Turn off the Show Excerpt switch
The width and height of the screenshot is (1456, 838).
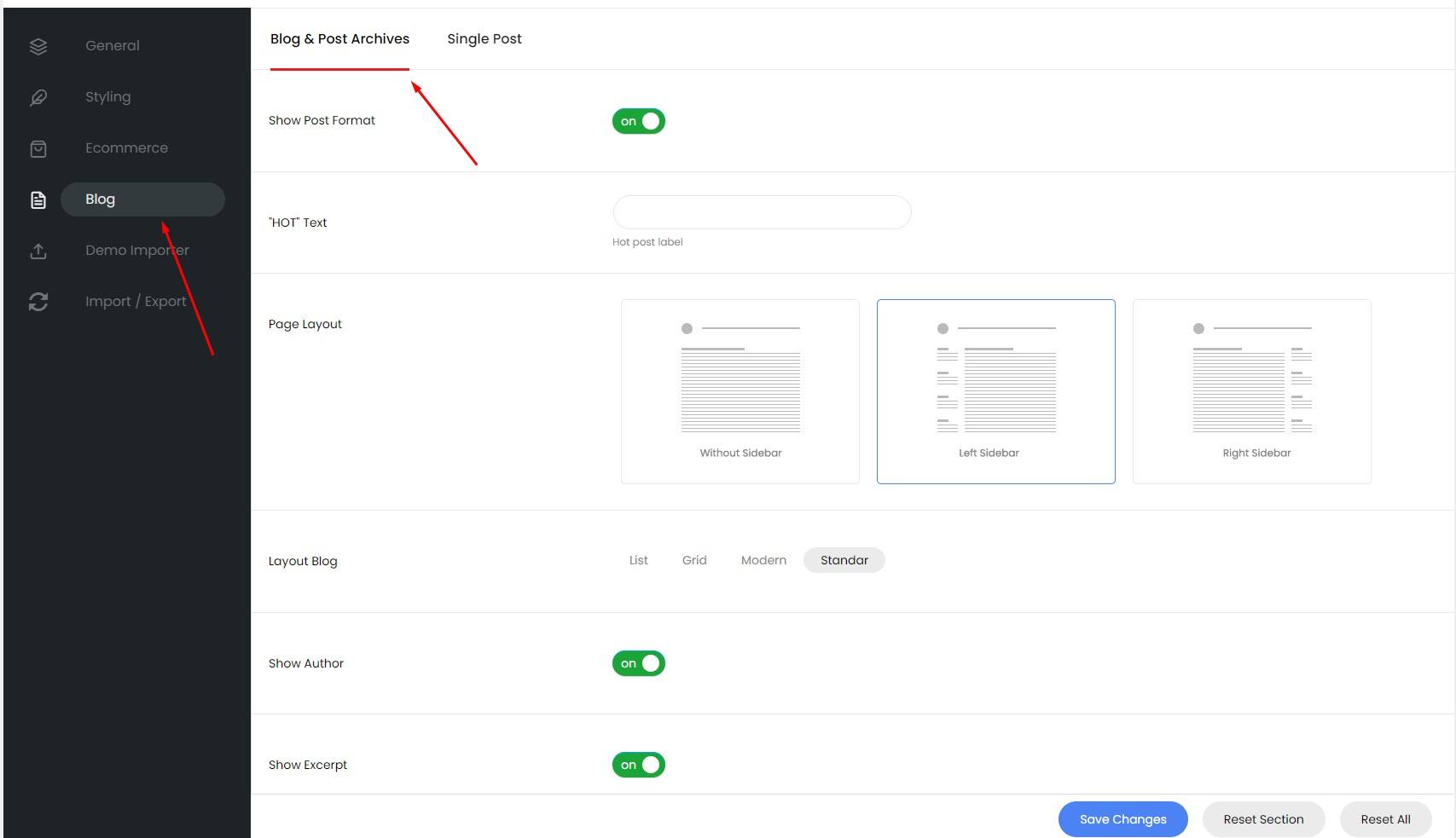(638, 765)
